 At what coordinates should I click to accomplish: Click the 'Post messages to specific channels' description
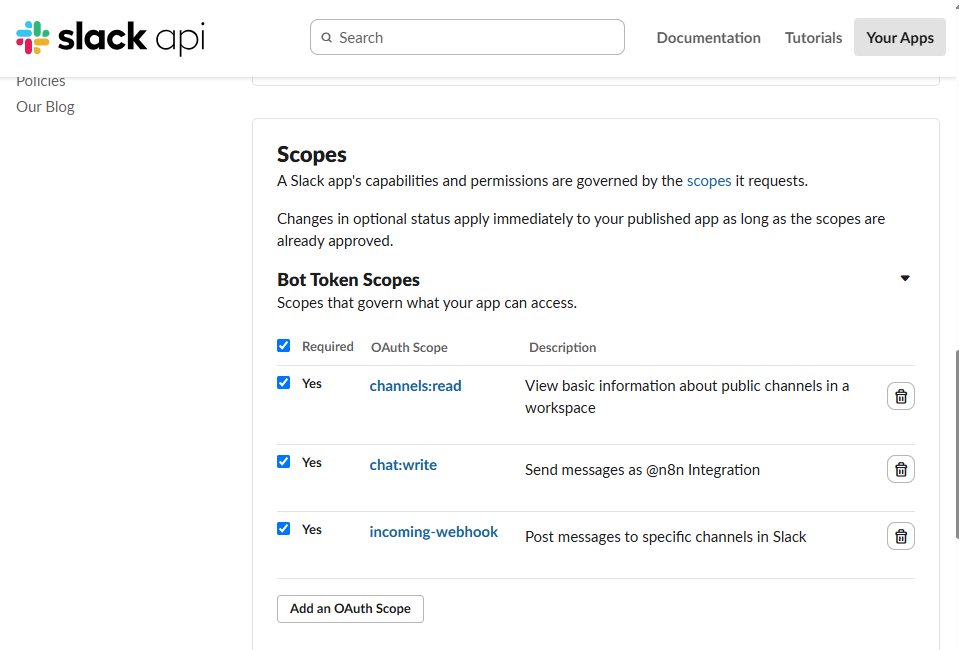pyautogui.click(x=665, y=537)
